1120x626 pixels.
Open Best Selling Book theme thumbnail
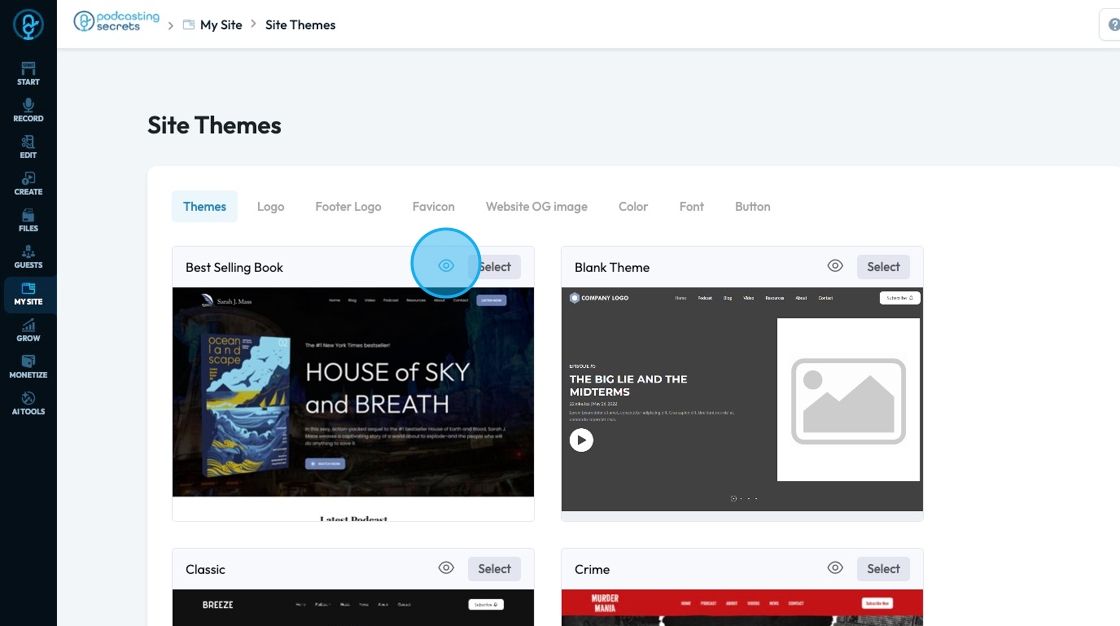[x=353, y=403]
